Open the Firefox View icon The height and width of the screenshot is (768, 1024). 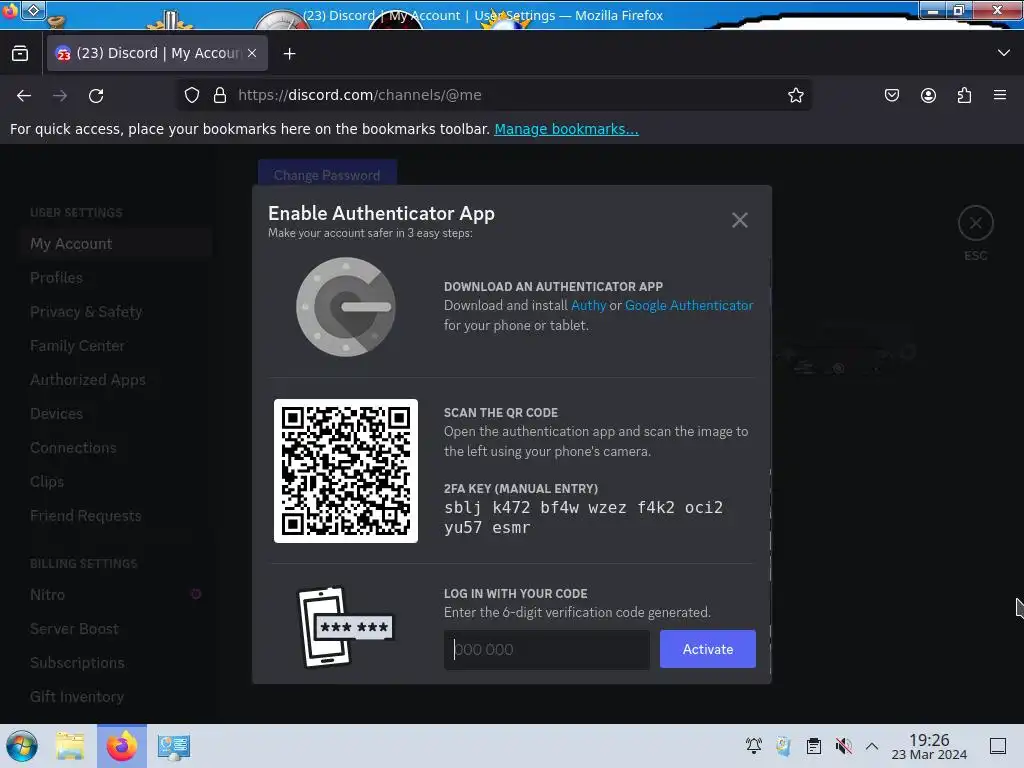[20, 54]
